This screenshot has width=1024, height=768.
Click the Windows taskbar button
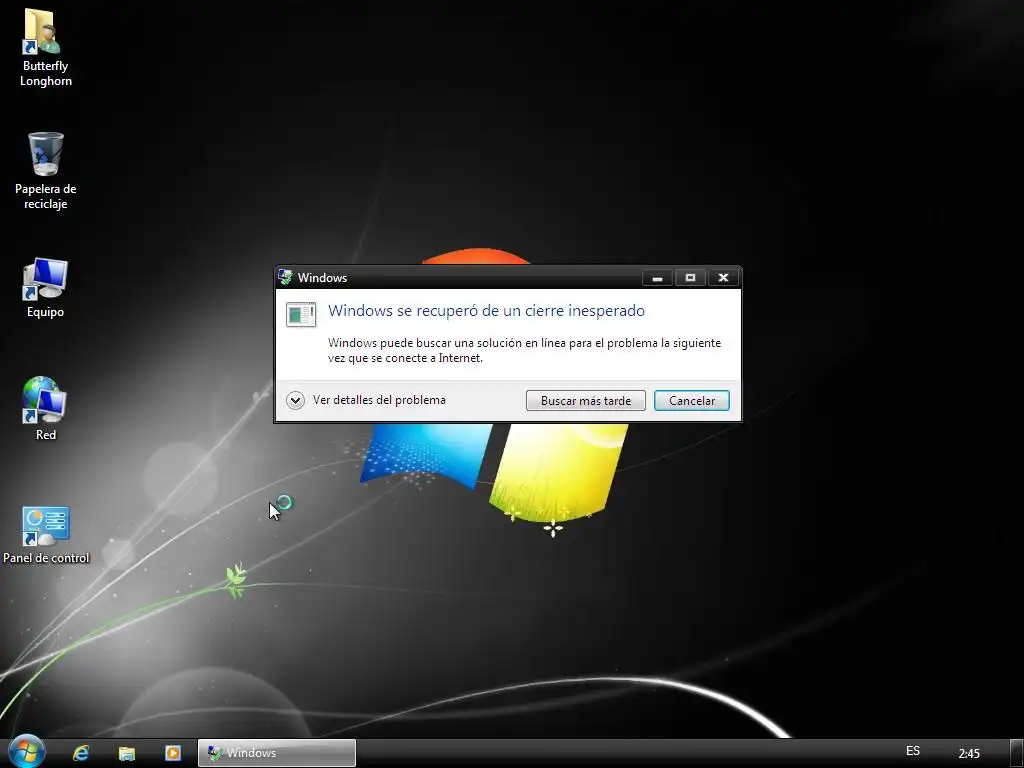[x=277, y=753]
